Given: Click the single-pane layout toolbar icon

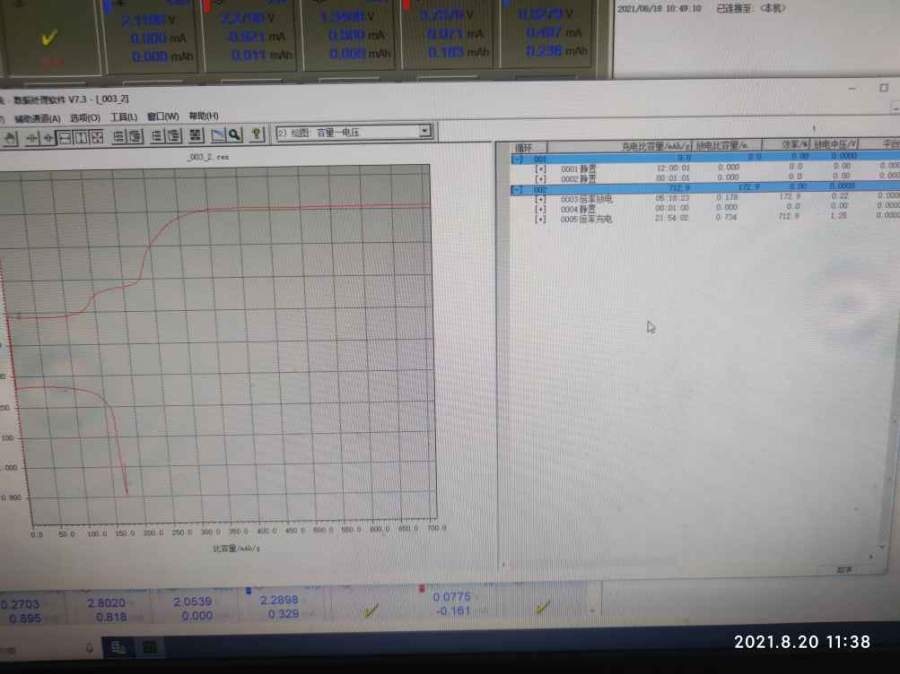Looking at the screenshot, I should 65,137.
